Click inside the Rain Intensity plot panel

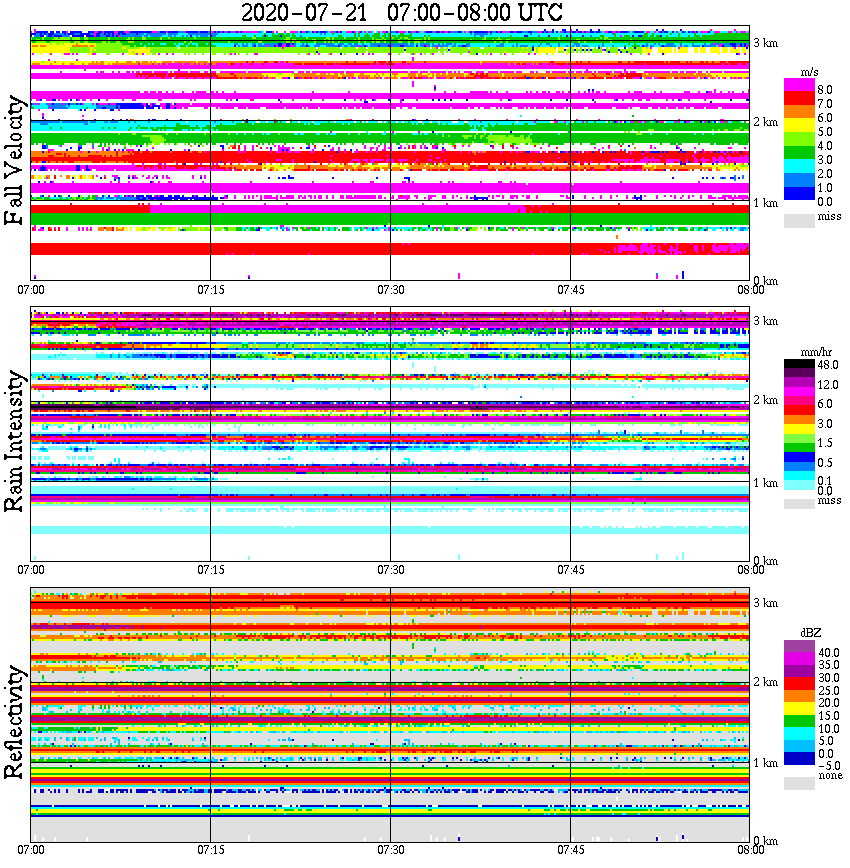[x=390, y=433]
